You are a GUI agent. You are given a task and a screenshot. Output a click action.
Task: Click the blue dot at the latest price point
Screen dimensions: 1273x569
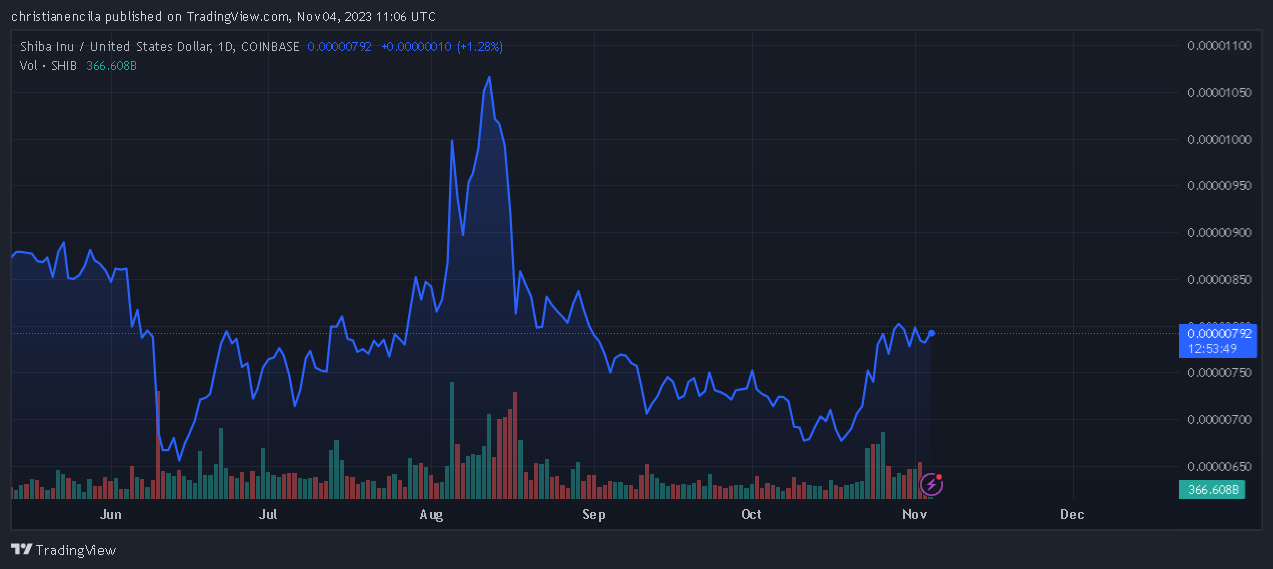click(931, 333)
